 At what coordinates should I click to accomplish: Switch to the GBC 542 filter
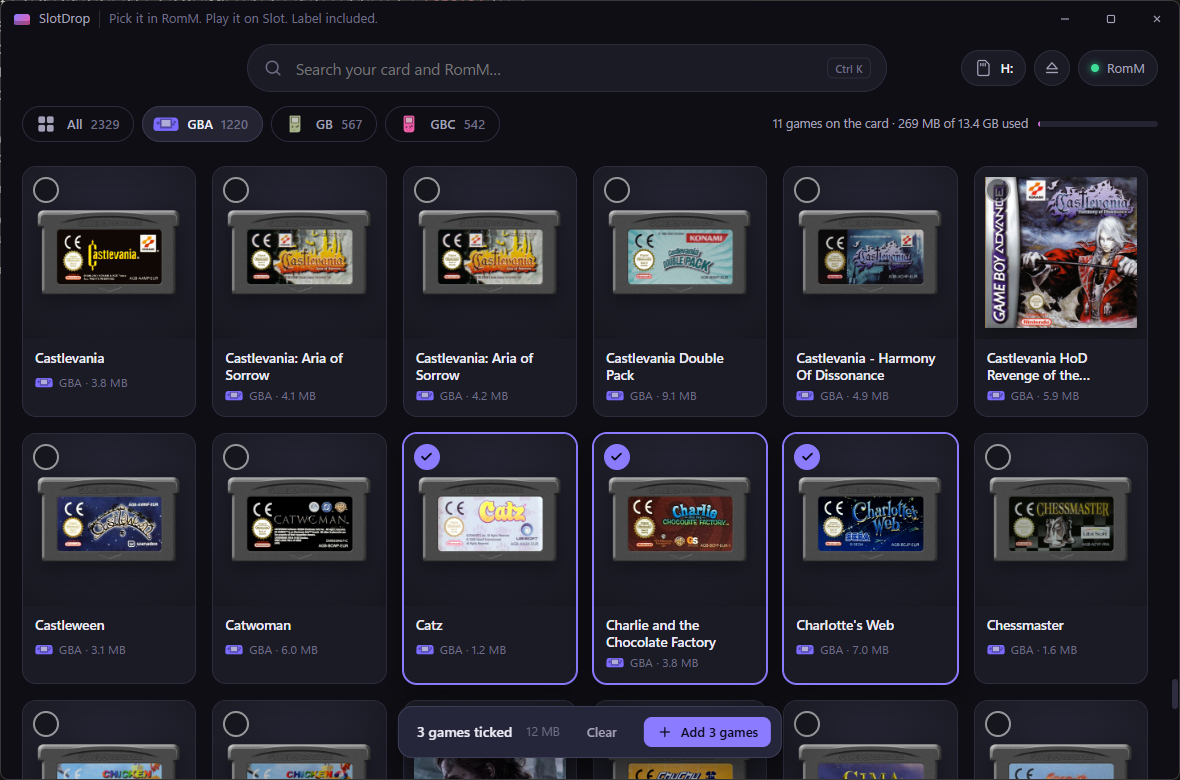pos(442,124)
